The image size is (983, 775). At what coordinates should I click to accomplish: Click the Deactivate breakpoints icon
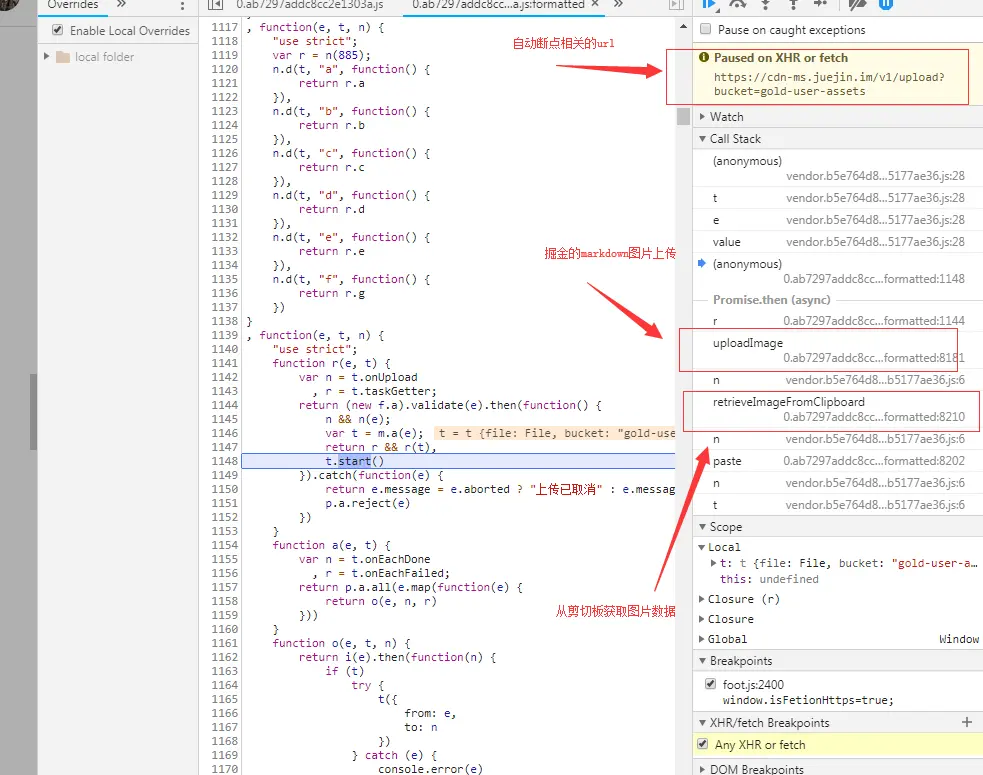click(857, 4)
